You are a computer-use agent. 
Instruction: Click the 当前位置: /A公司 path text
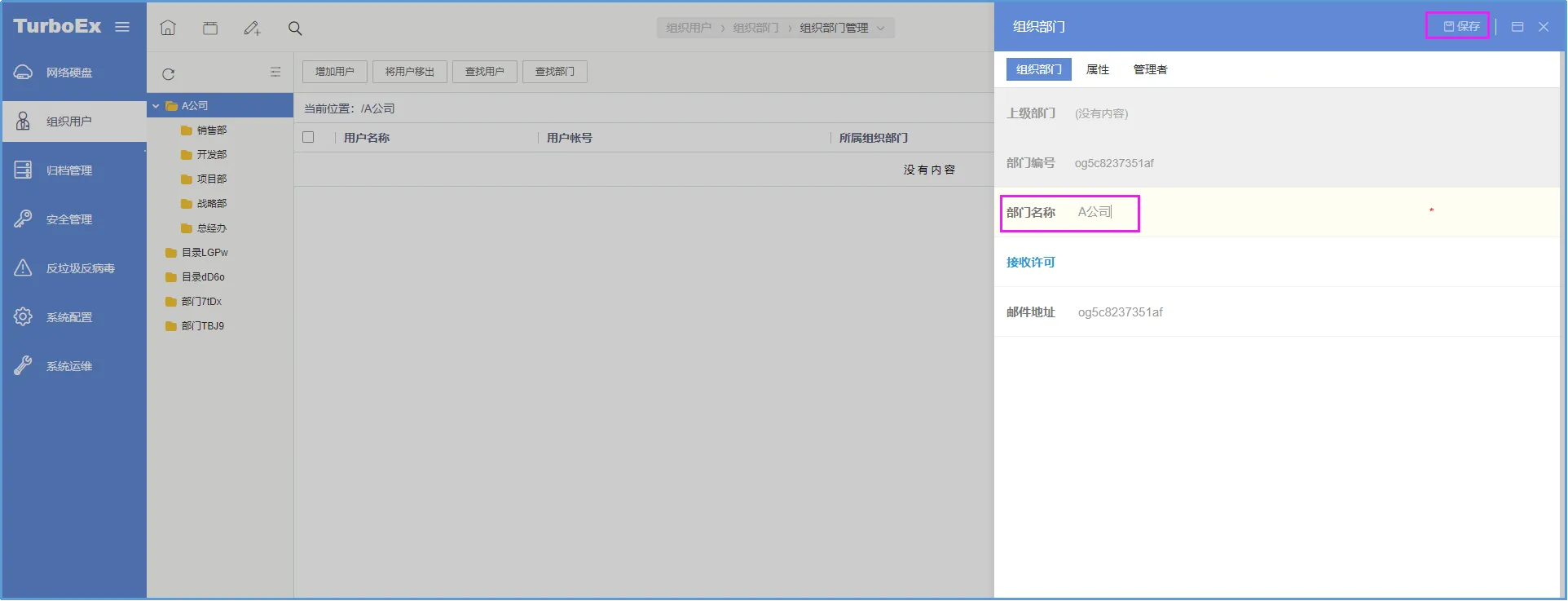350,108
